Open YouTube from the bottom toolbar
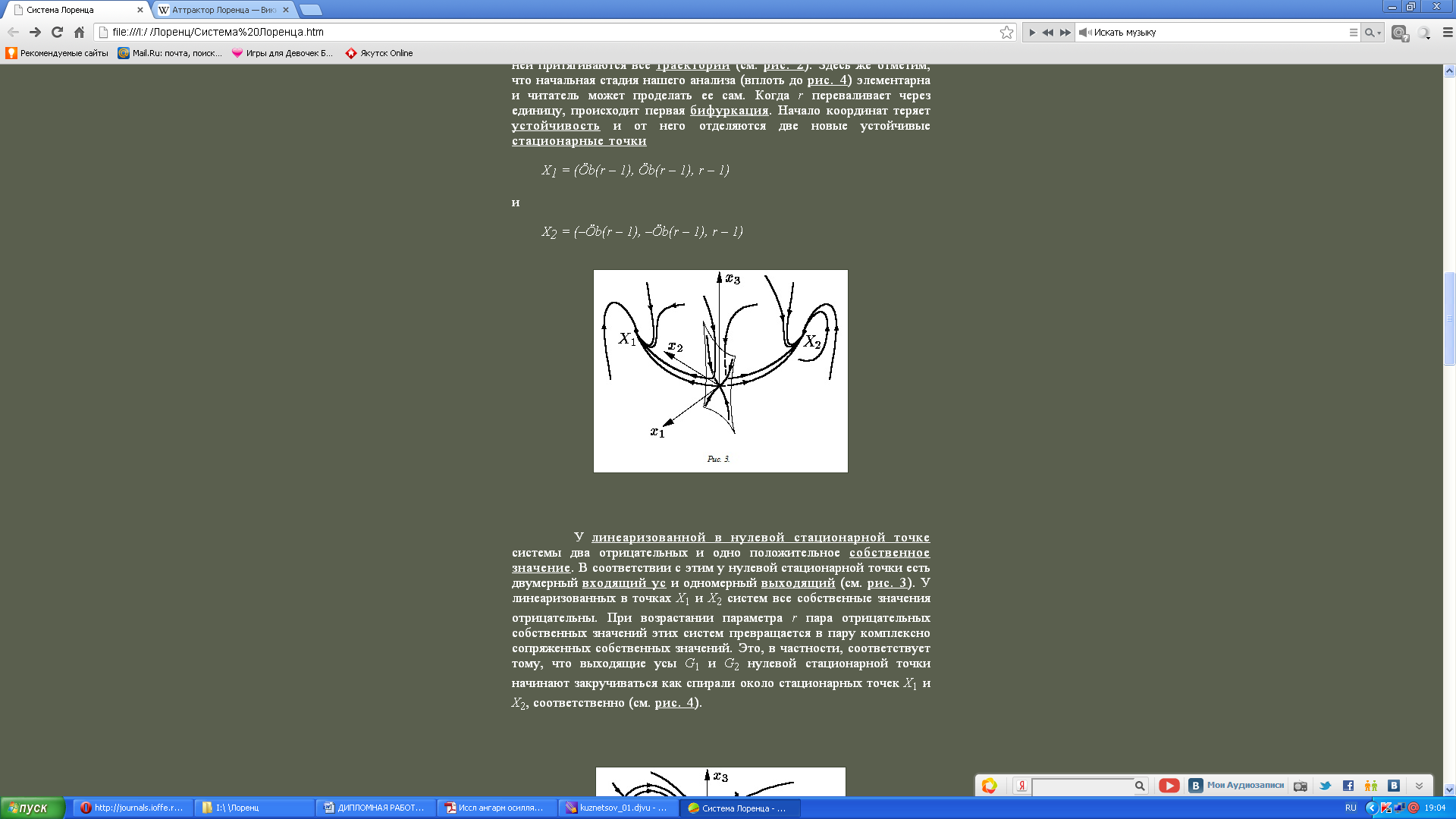This screenshot has width=1456, height=819. click(1169, 786)
